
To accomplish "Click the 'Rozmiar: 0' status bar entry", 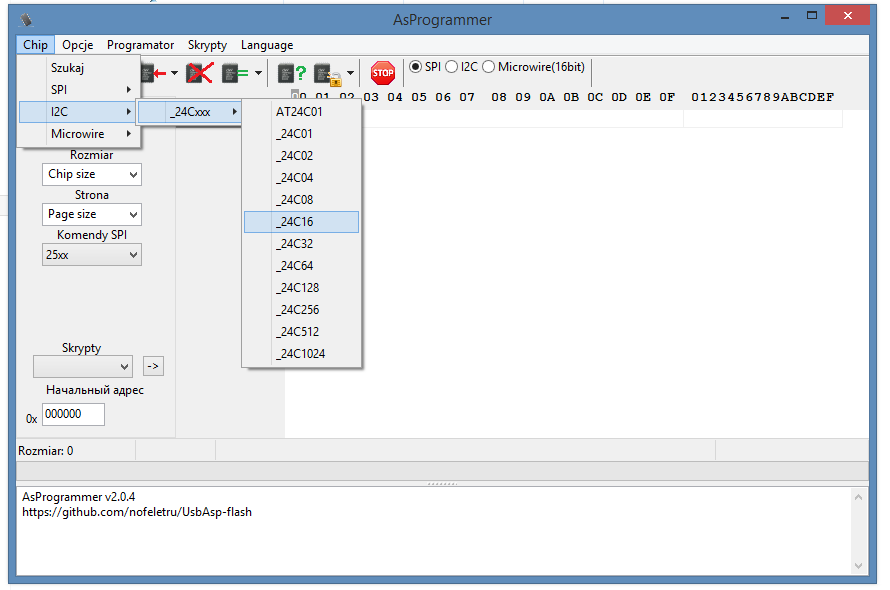I will click(x=45, y=451).
